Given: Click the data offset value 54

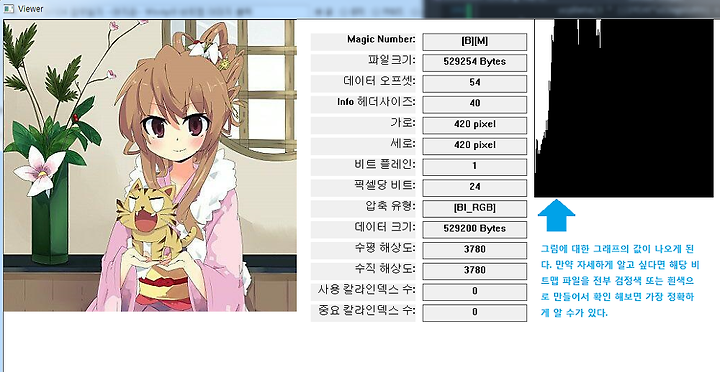Looking at the screenshot, I should click(x=474, y=83).
